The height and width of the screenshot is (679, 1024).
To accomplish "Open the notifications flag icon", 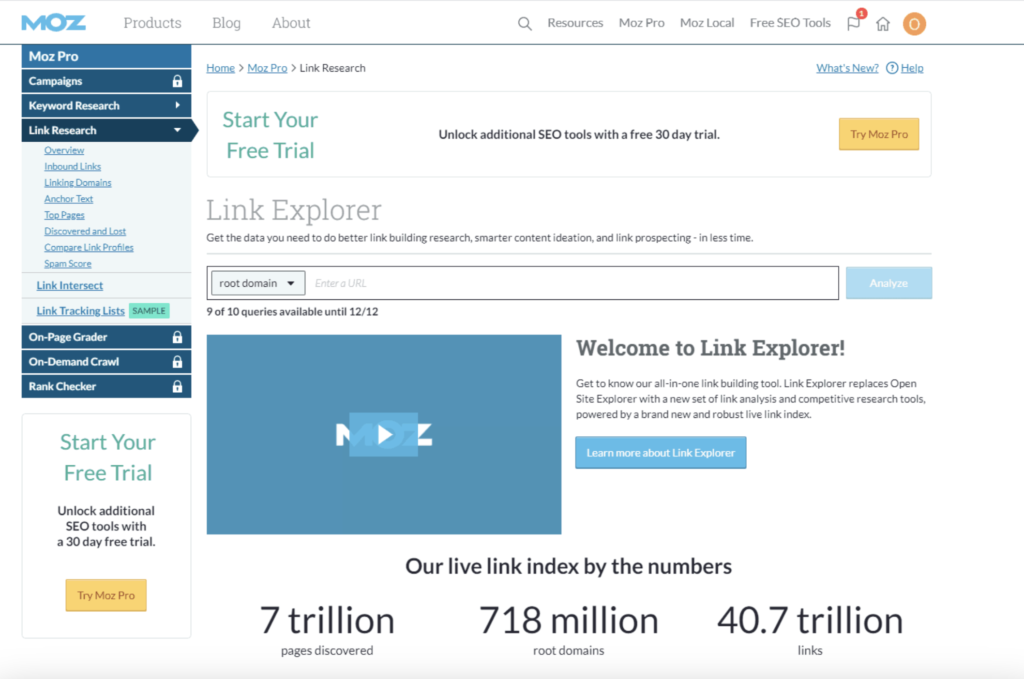I will pyautogui.click(x=853, y=24).
